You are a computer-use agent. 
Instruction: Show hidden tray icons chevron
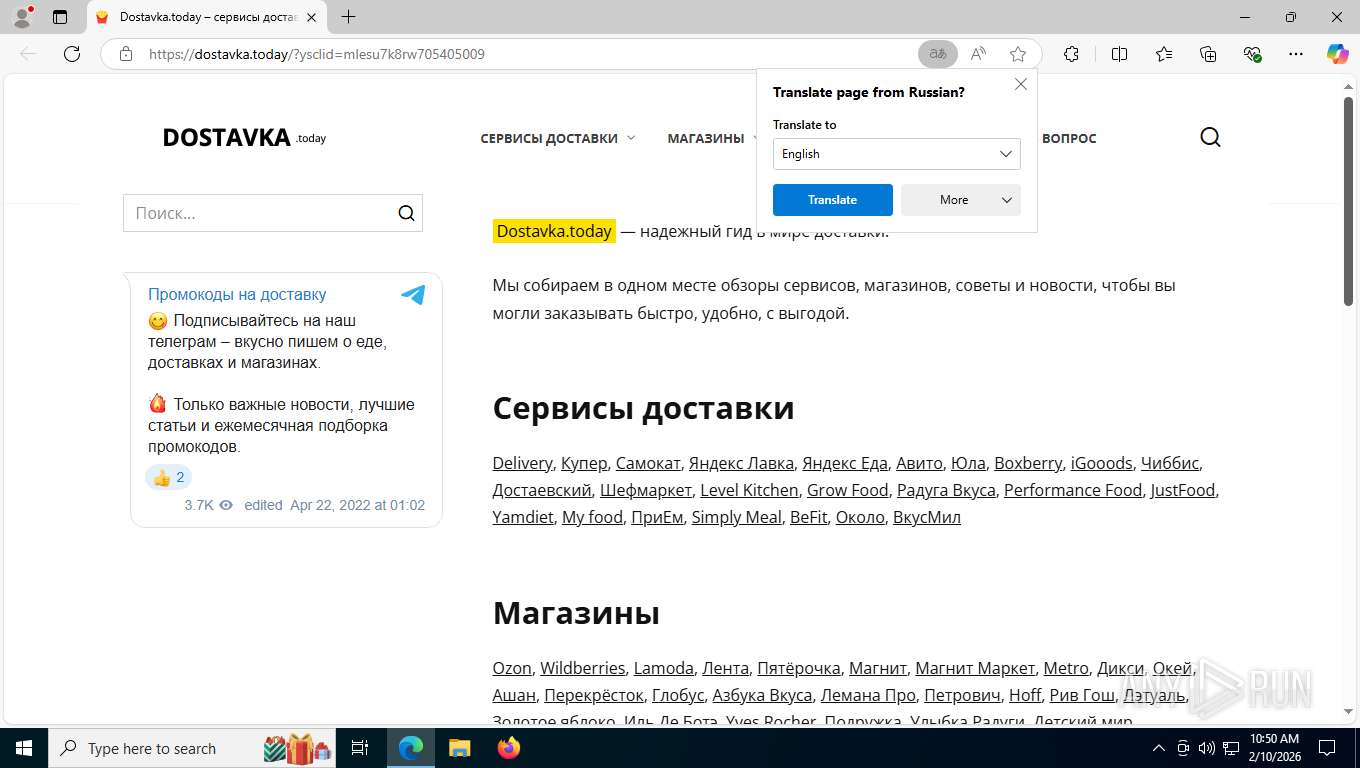coord(1159,748)
